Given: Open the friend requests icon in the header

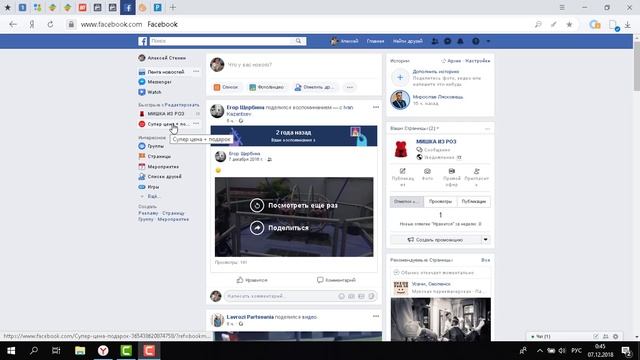Looking at the screenshot, I should (435, 41).
